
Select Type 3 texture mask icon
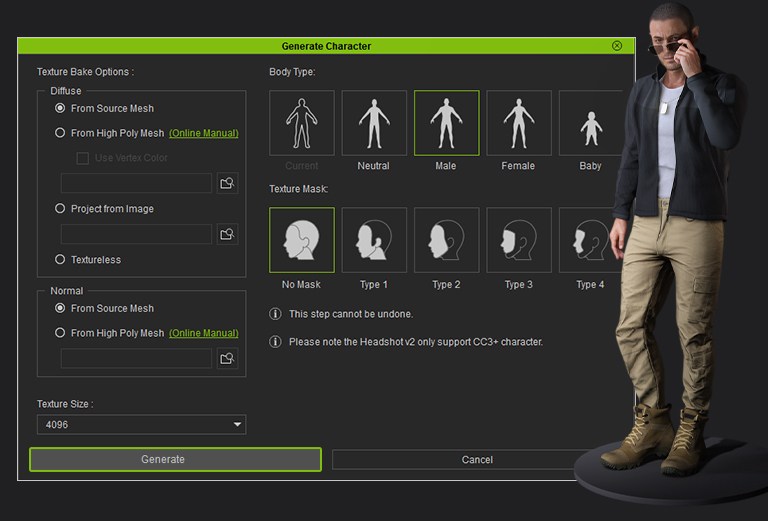tap(518, 240)
